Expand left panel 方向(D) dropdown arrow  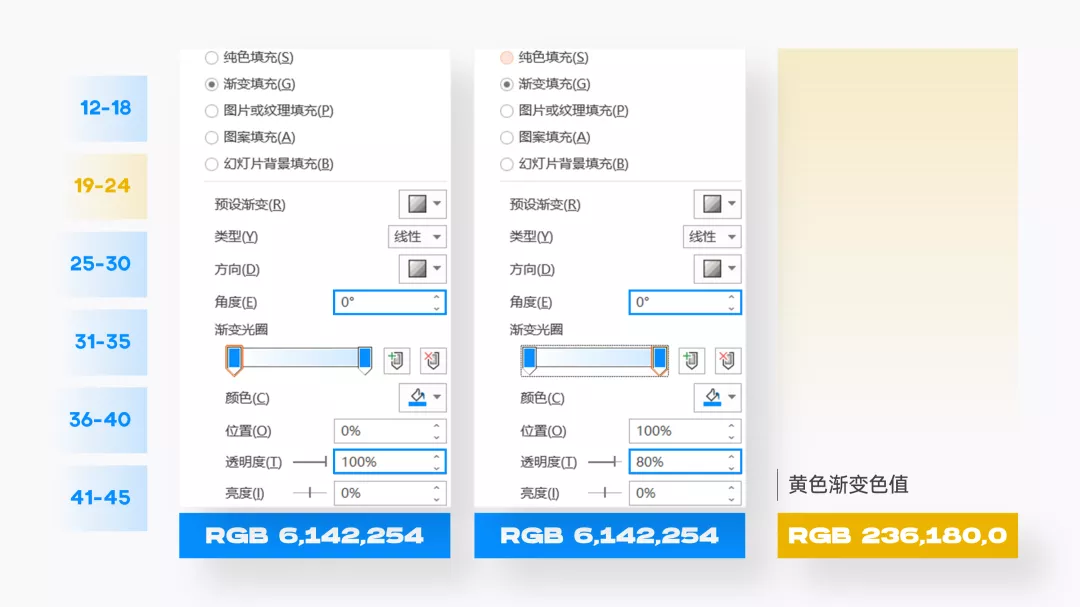(437, 269)
